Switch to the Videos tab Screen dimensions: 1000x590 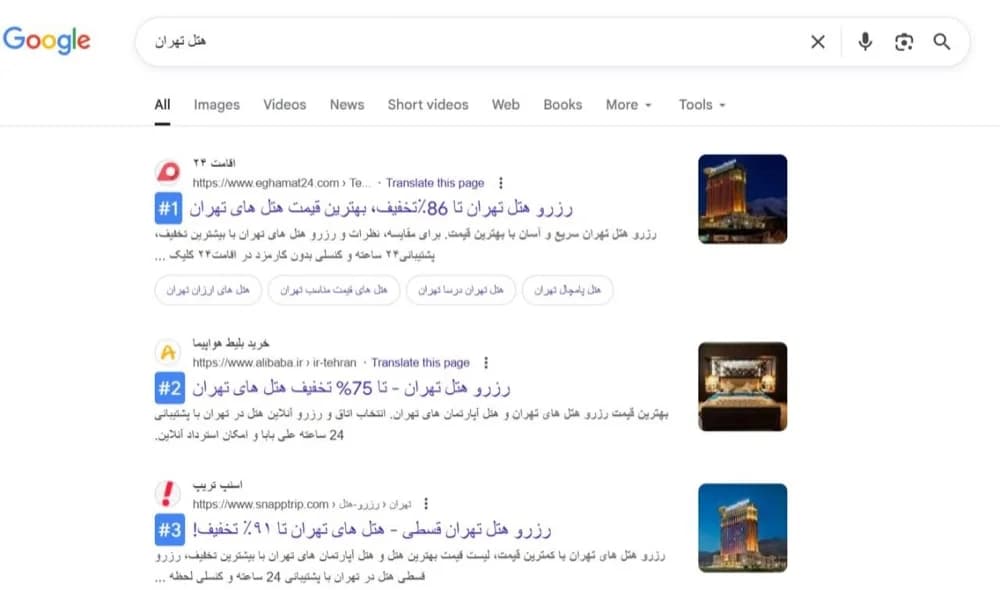coord(284,105)
